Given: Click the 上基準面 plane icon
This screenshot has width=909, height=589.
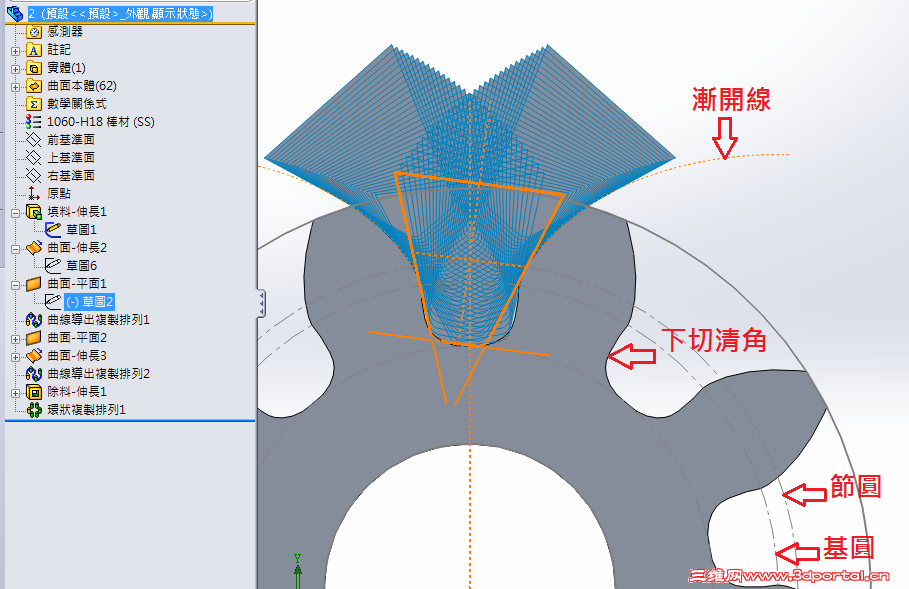Looking at the screenshot, I should (34, 158).
